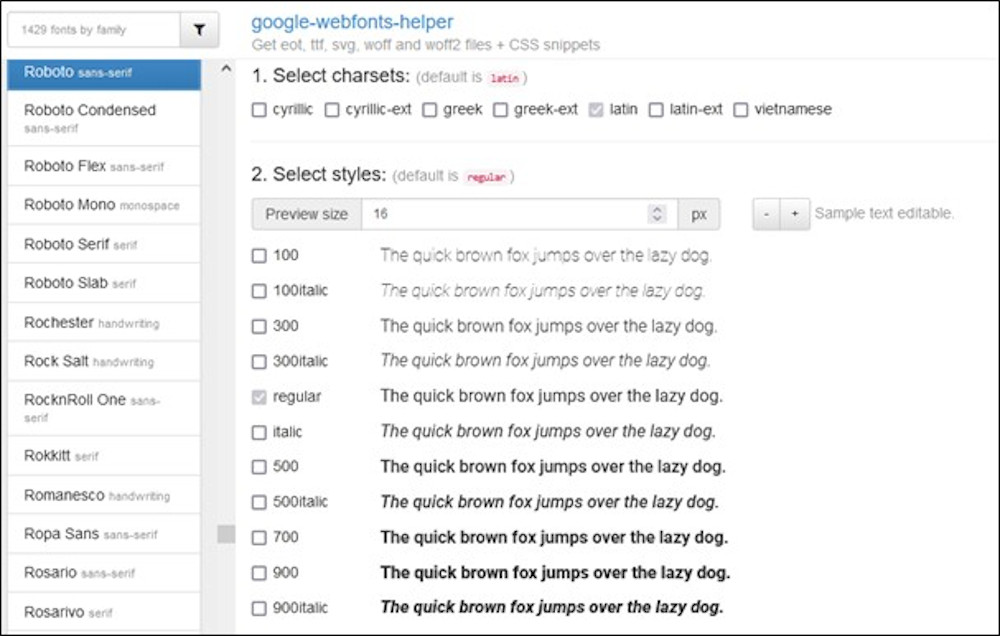This screenshot has width=1000, height=636.
Task: Click the 500italic sample sentence
Action: (550, 502)
